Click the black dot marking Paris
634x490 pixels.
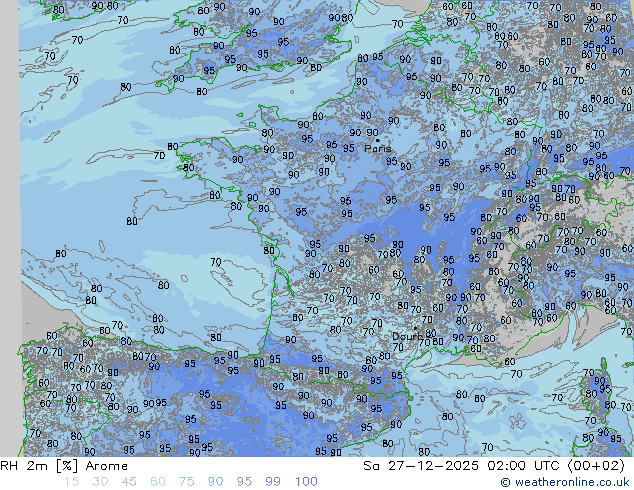(x=378, y=140)
